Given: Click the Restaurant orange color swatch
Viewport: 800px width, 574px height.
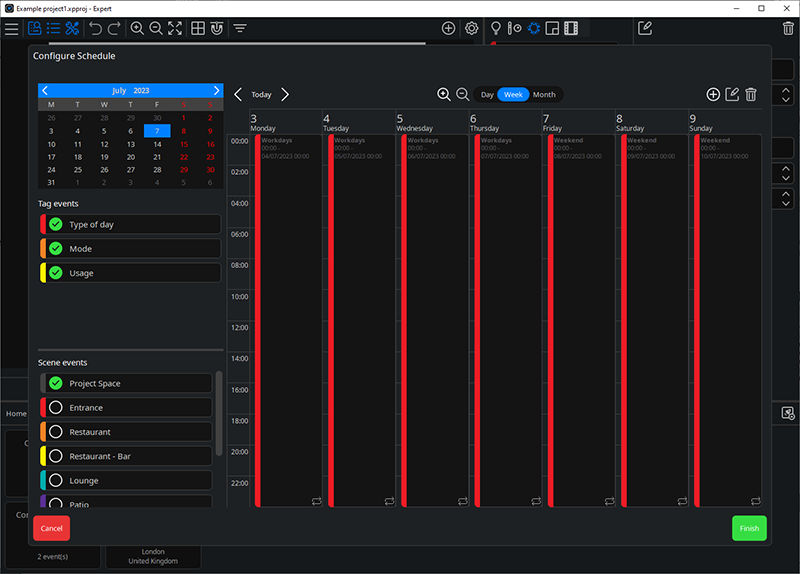Looking at the screenshot, I should coord(43,432).
